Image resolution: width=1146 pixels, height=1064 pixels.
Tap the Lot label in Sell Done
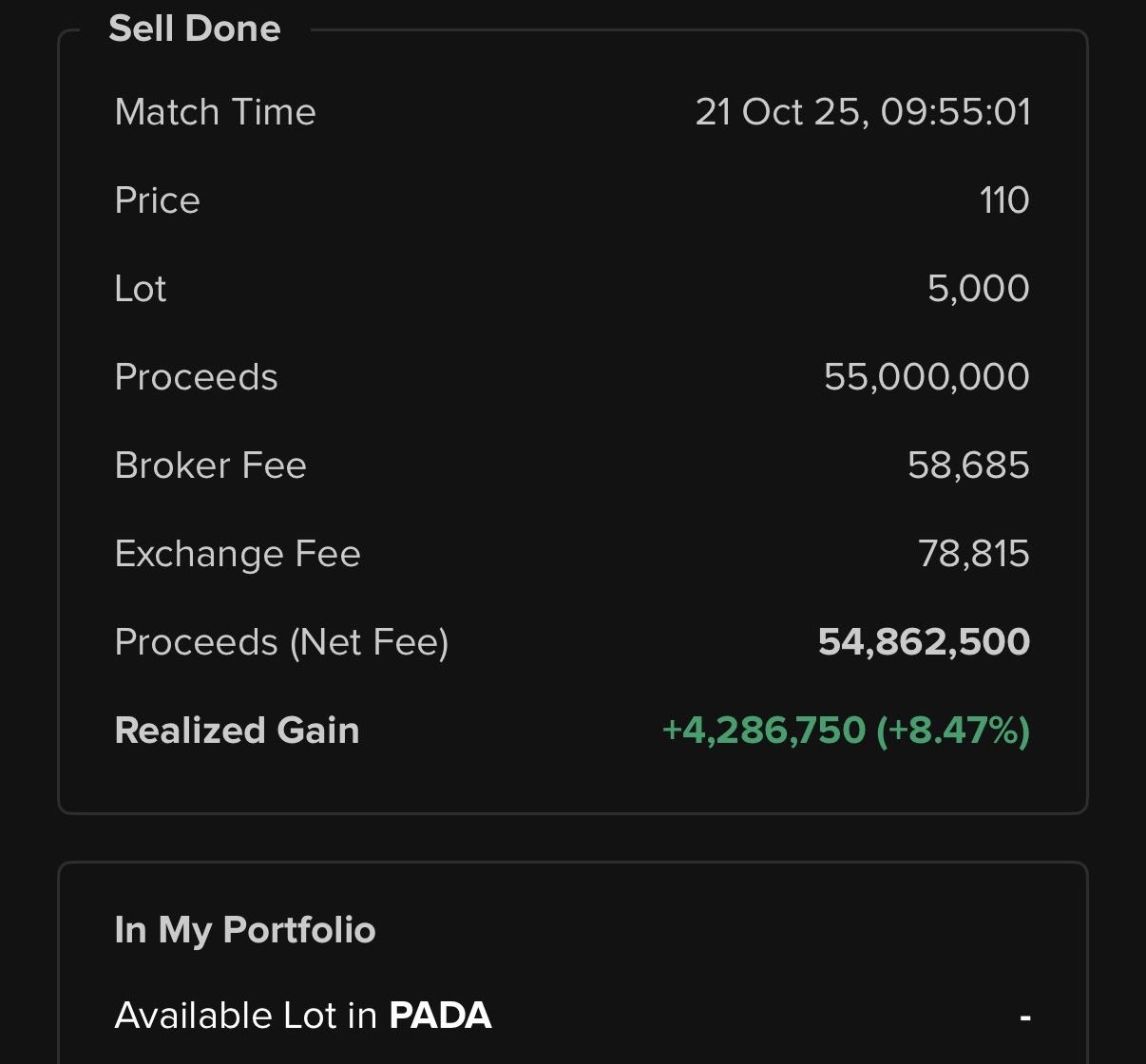(141, 289)
